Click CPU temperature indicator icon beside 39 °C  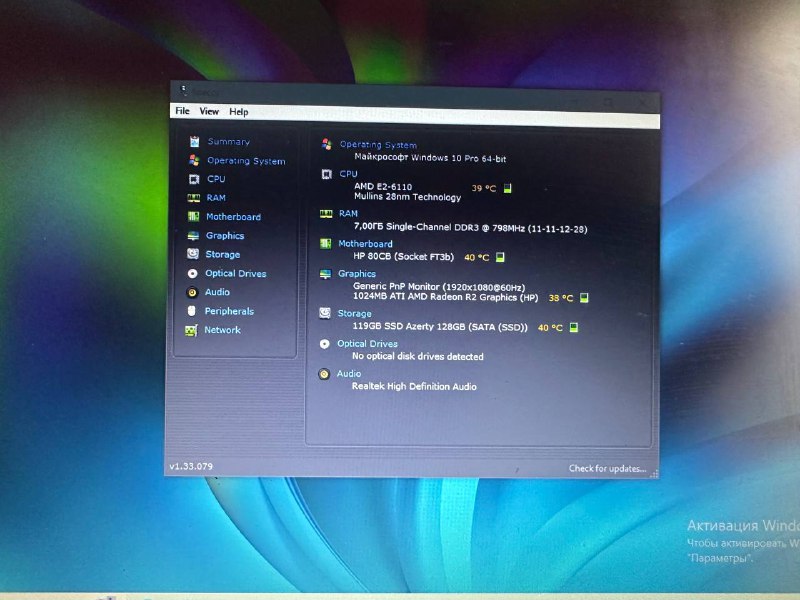click(508, 188)
